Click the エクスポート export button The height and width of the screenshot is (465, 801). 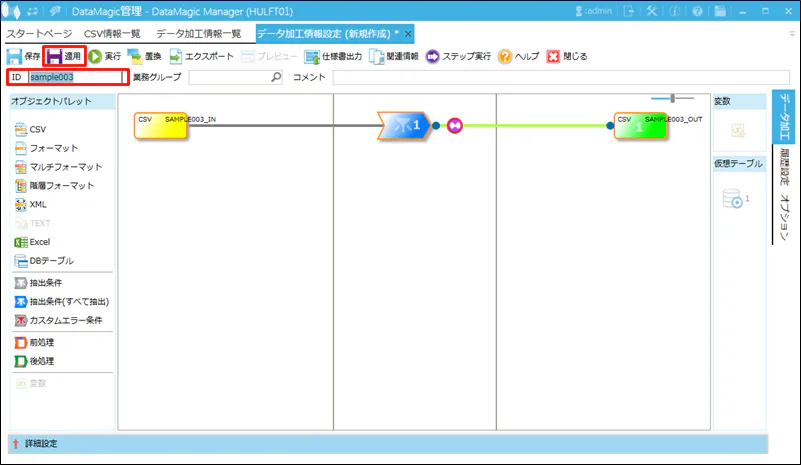[x=201, y=56]
